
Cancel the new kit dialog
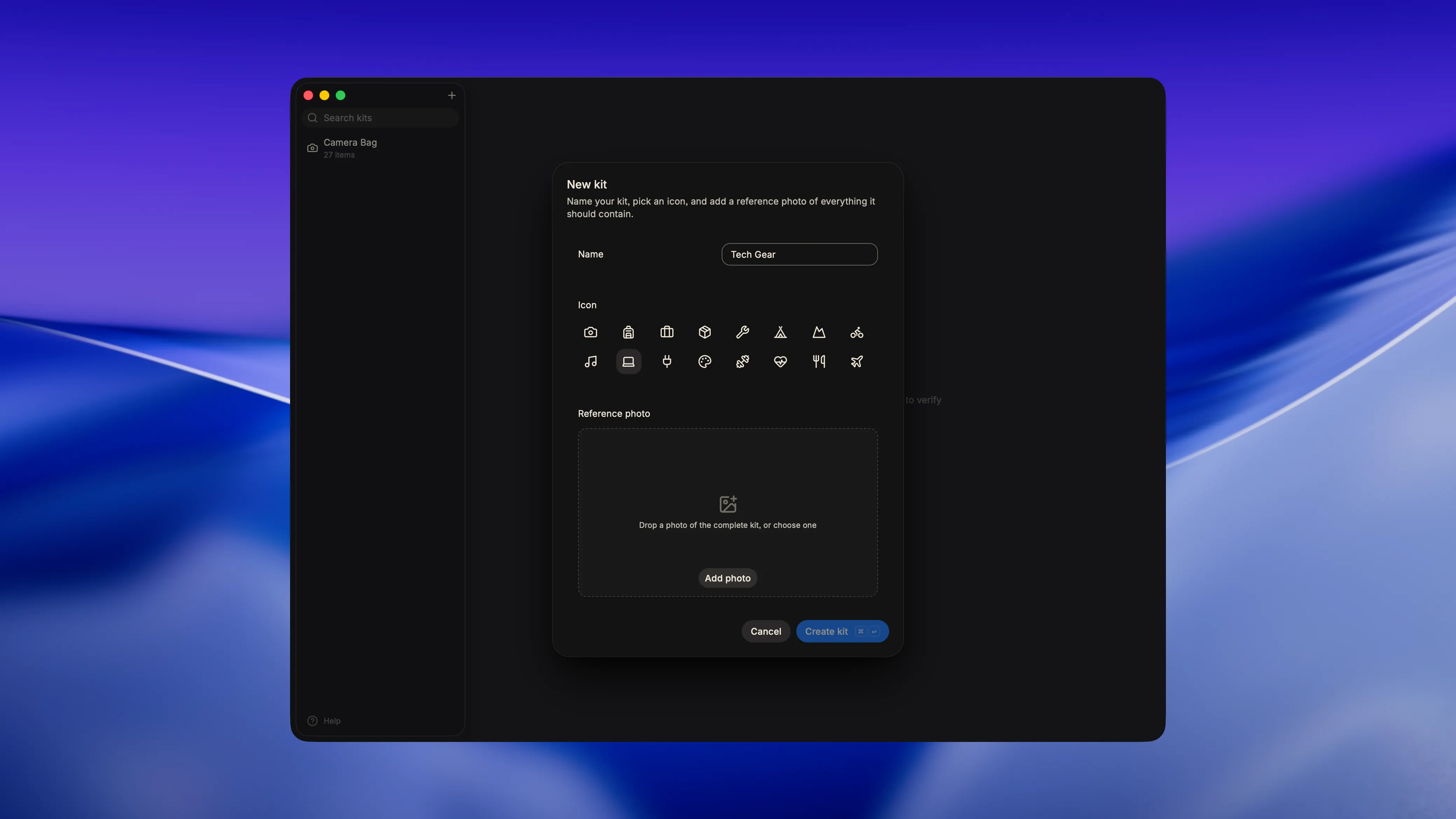coord(765,631)
